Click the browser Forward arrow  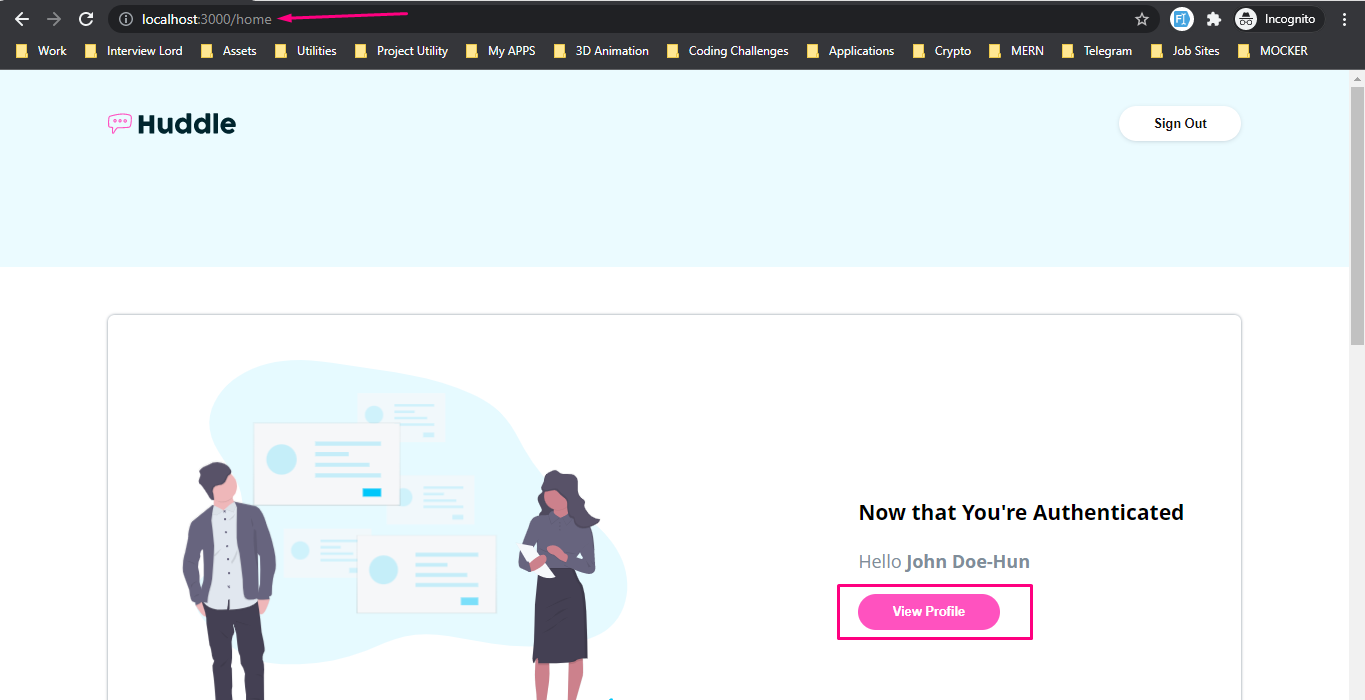point(54,19)
